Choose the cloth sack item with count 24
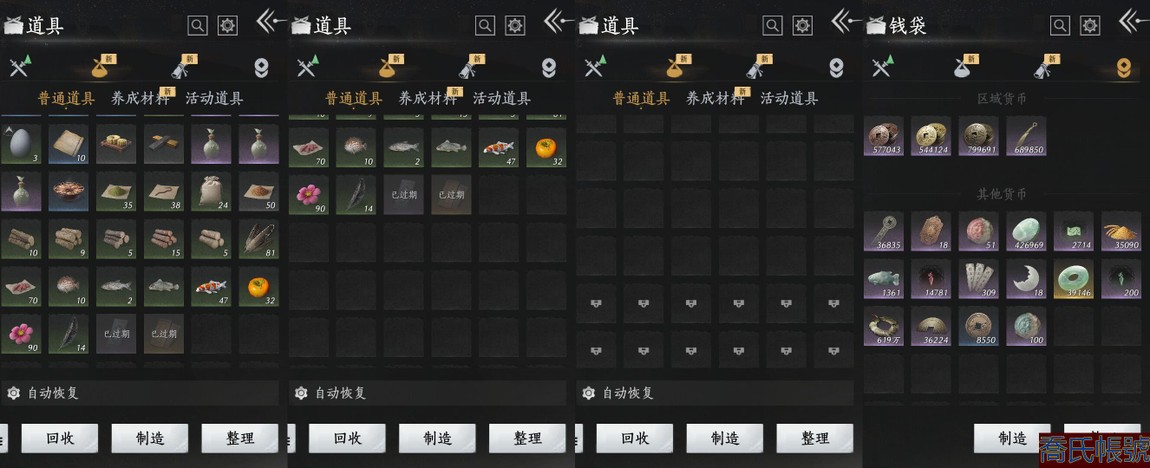 coord(211,191)
